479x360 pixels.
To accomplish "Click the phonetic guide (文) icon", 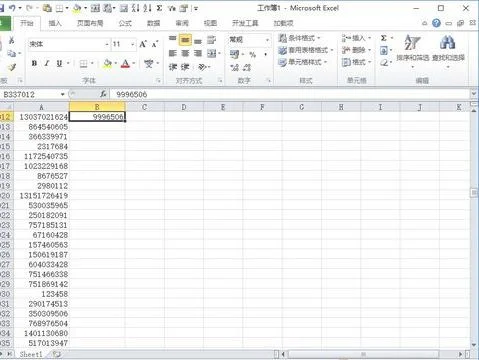I will (149, 63).
